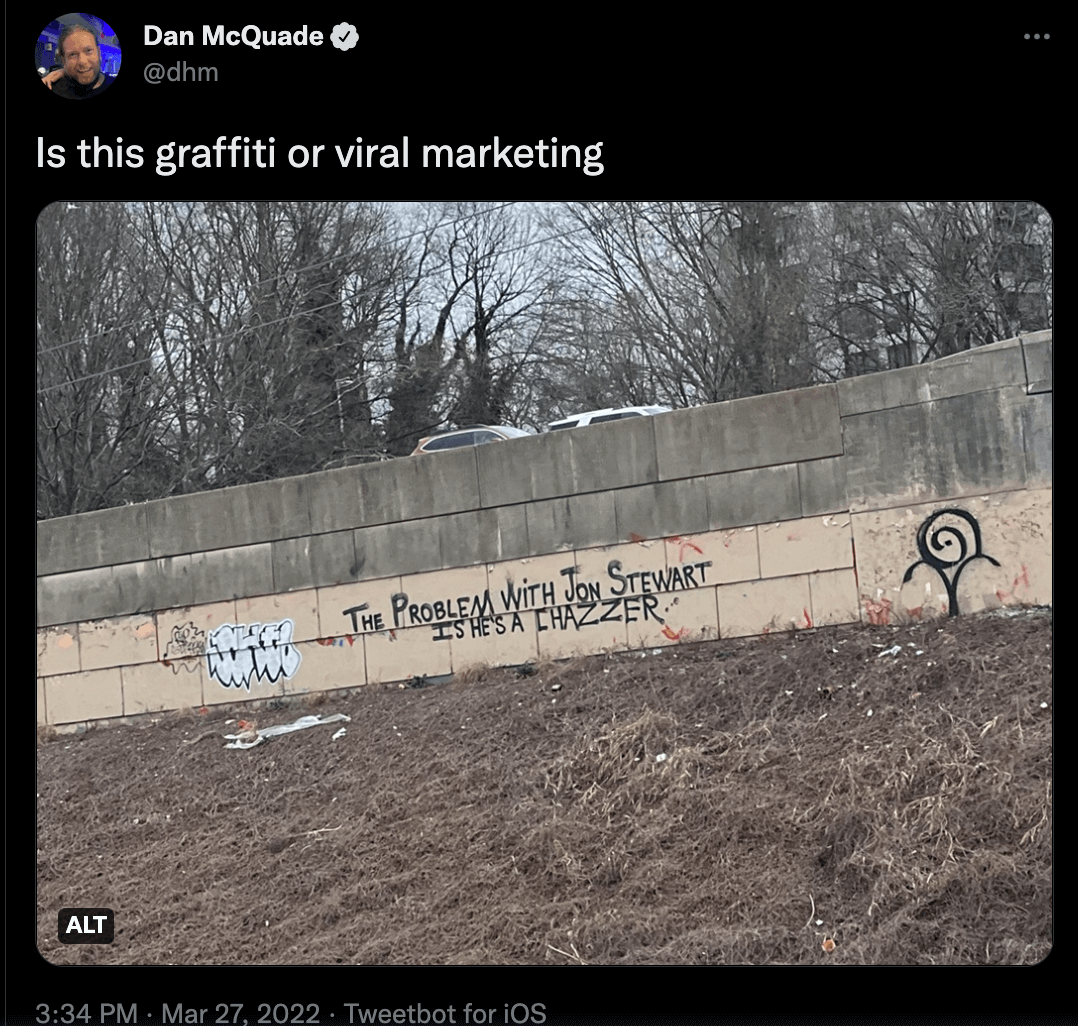The height and width of the screenshot is (1026, 1078).
Task: Open the three-dot more options menu
Action: (1036, 36)
